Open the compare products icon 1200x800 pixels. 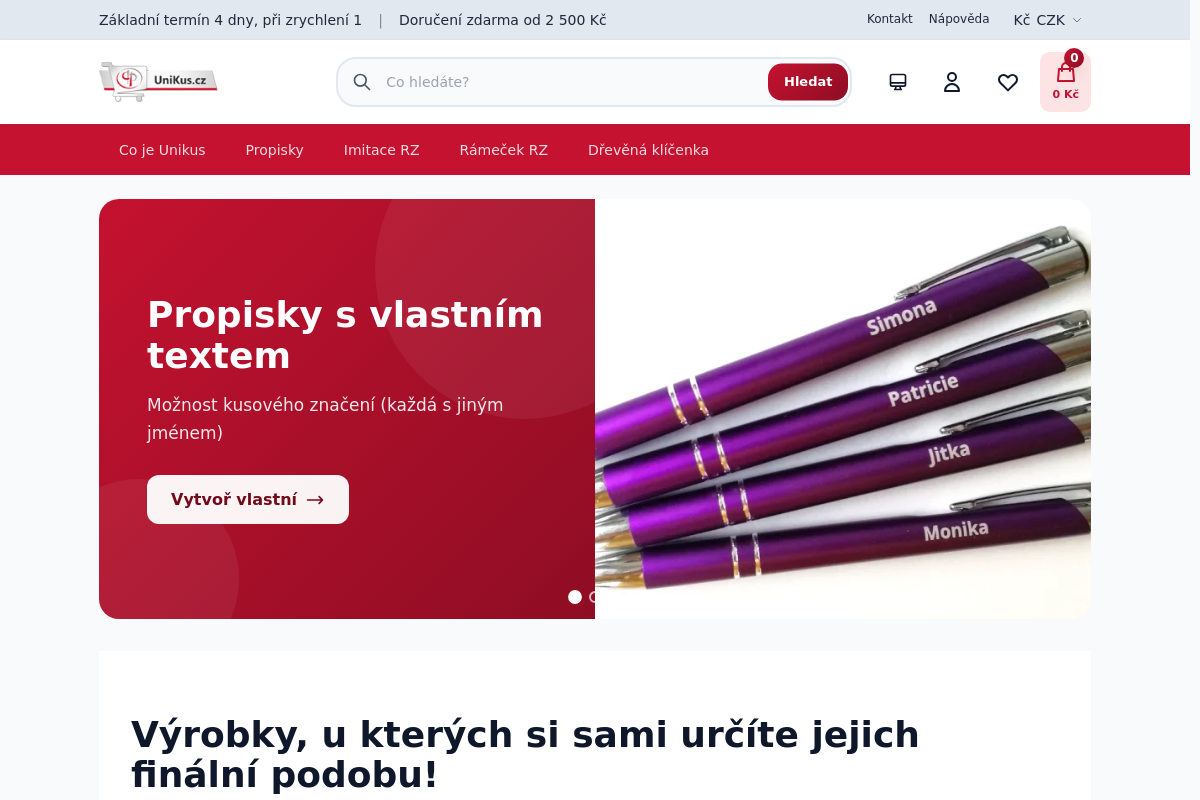click(898, 82)
